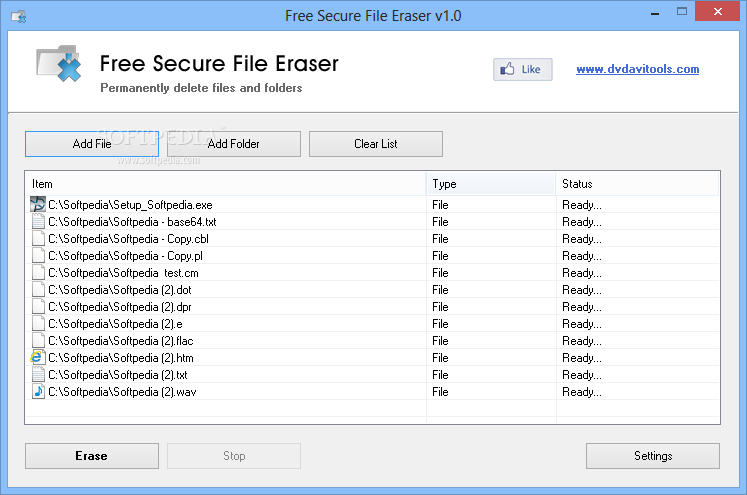This screenshot has width=747, height=495.
Task: Start erasing with the Erase button
Action: [92, 456]
